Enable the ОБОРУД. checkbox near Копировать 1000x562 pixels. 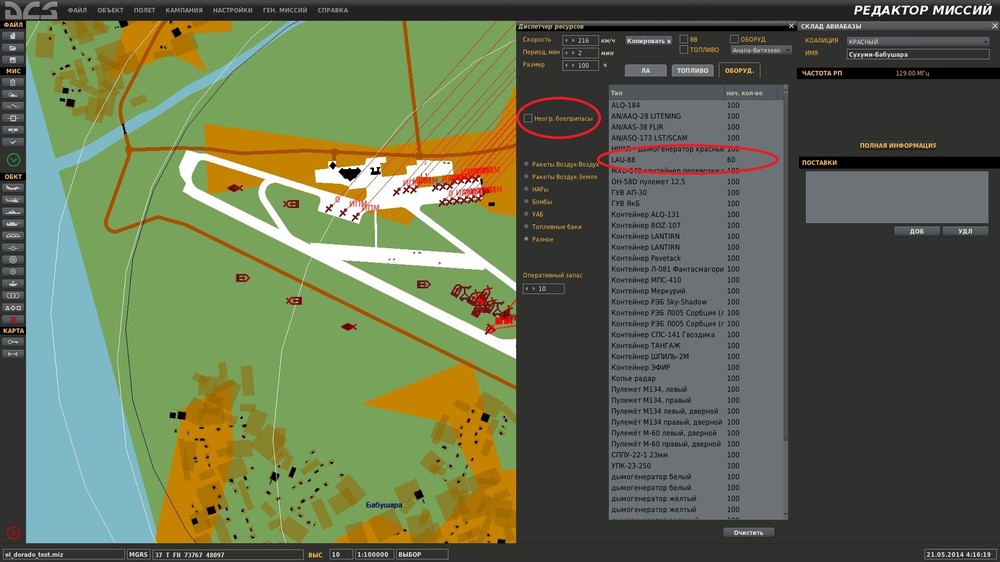tap(734, 40)
